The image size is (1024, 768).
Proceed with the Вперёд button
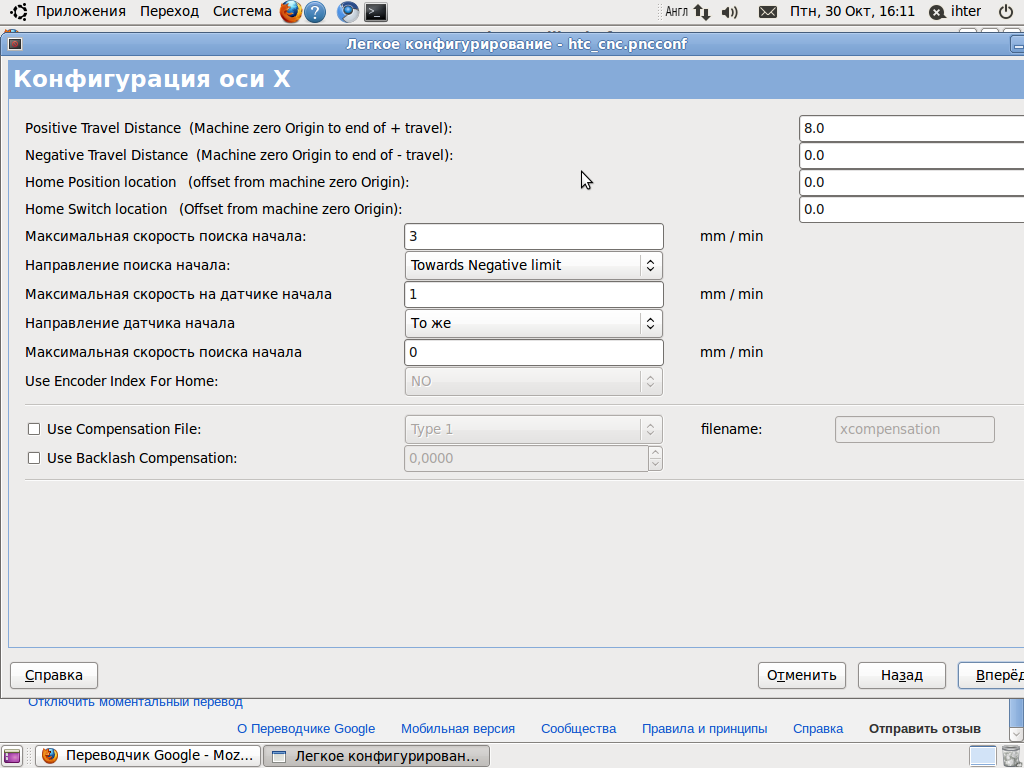991,675
